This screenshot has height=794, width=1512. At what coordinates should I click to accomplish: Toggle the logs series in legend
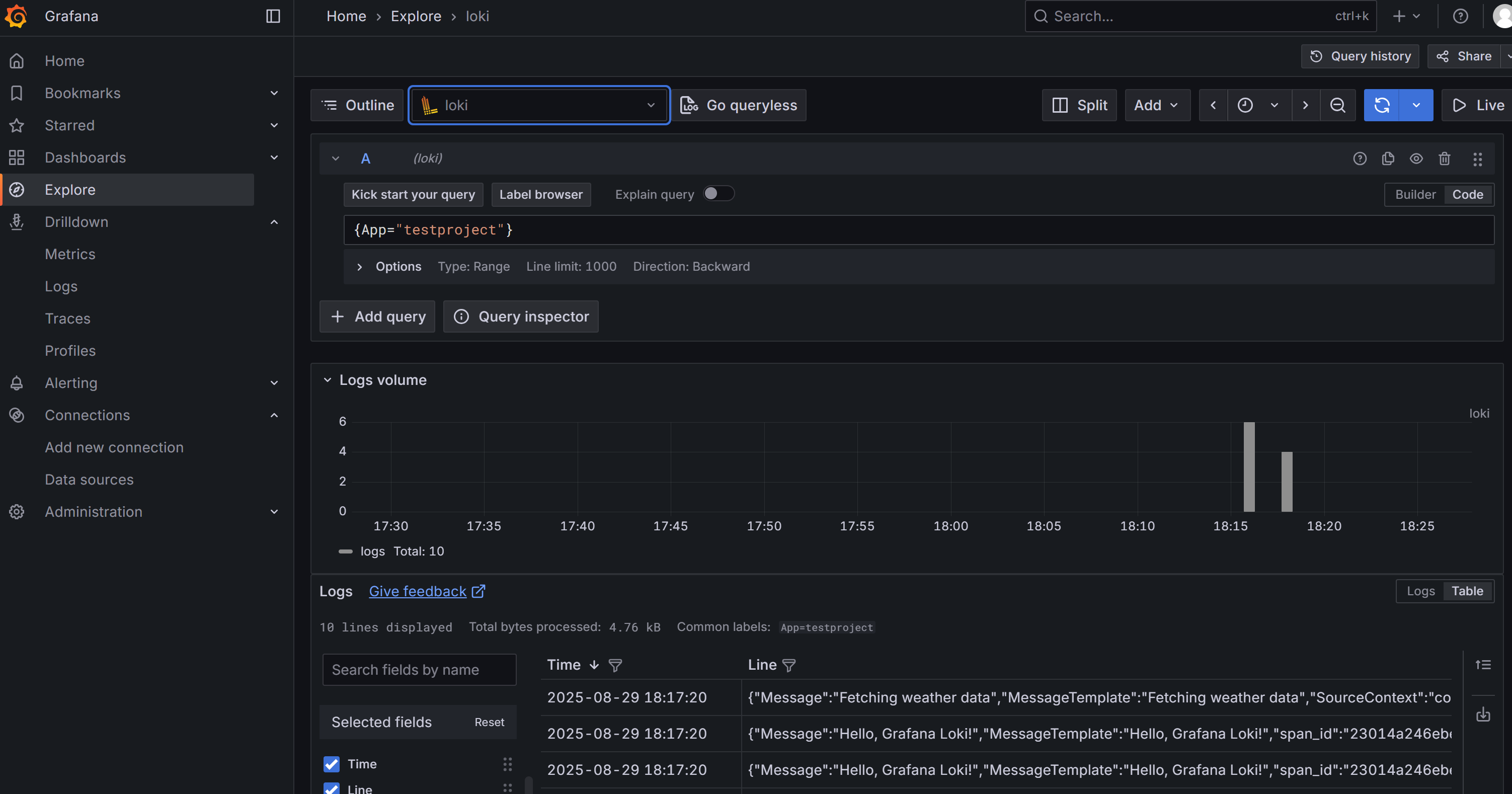(372, 551)
